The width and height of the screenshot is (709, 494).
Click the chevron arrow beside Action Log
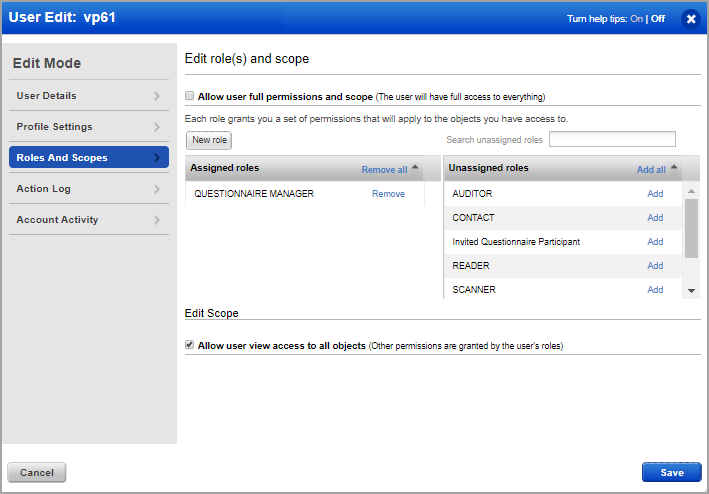point(157,189)
